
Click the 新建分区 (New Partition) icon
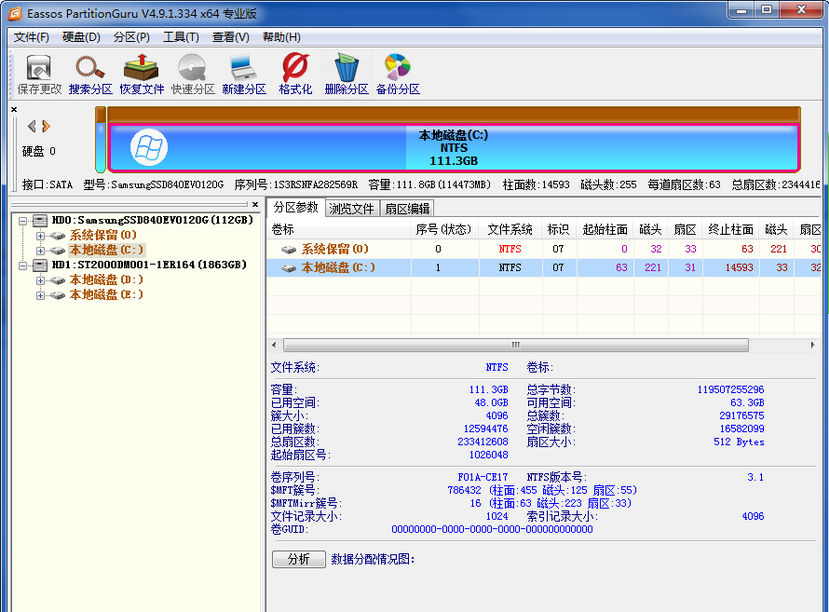(x=242, y=72)
